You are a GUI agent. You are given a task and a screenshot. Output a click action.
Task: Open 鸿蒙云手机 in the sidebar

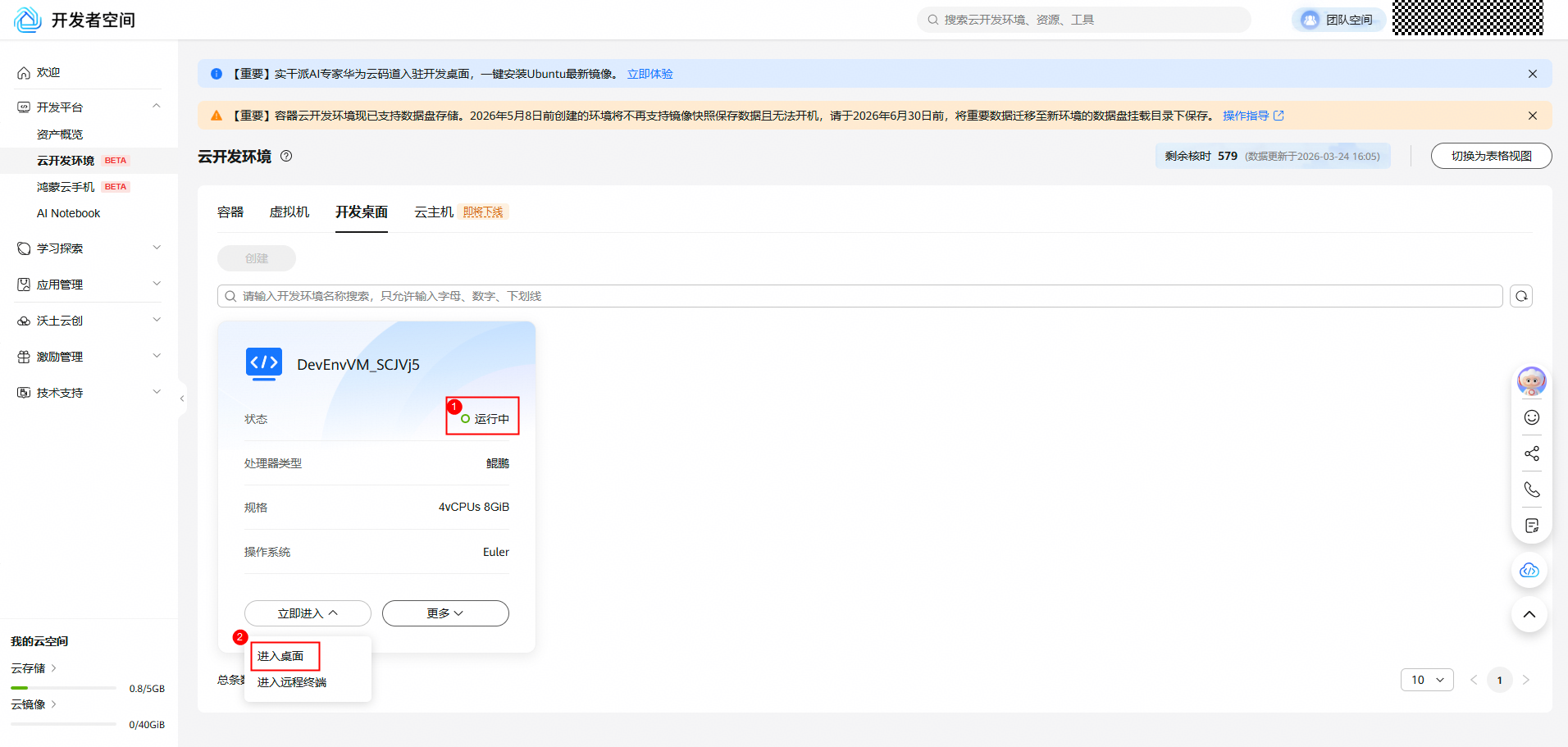66,187
